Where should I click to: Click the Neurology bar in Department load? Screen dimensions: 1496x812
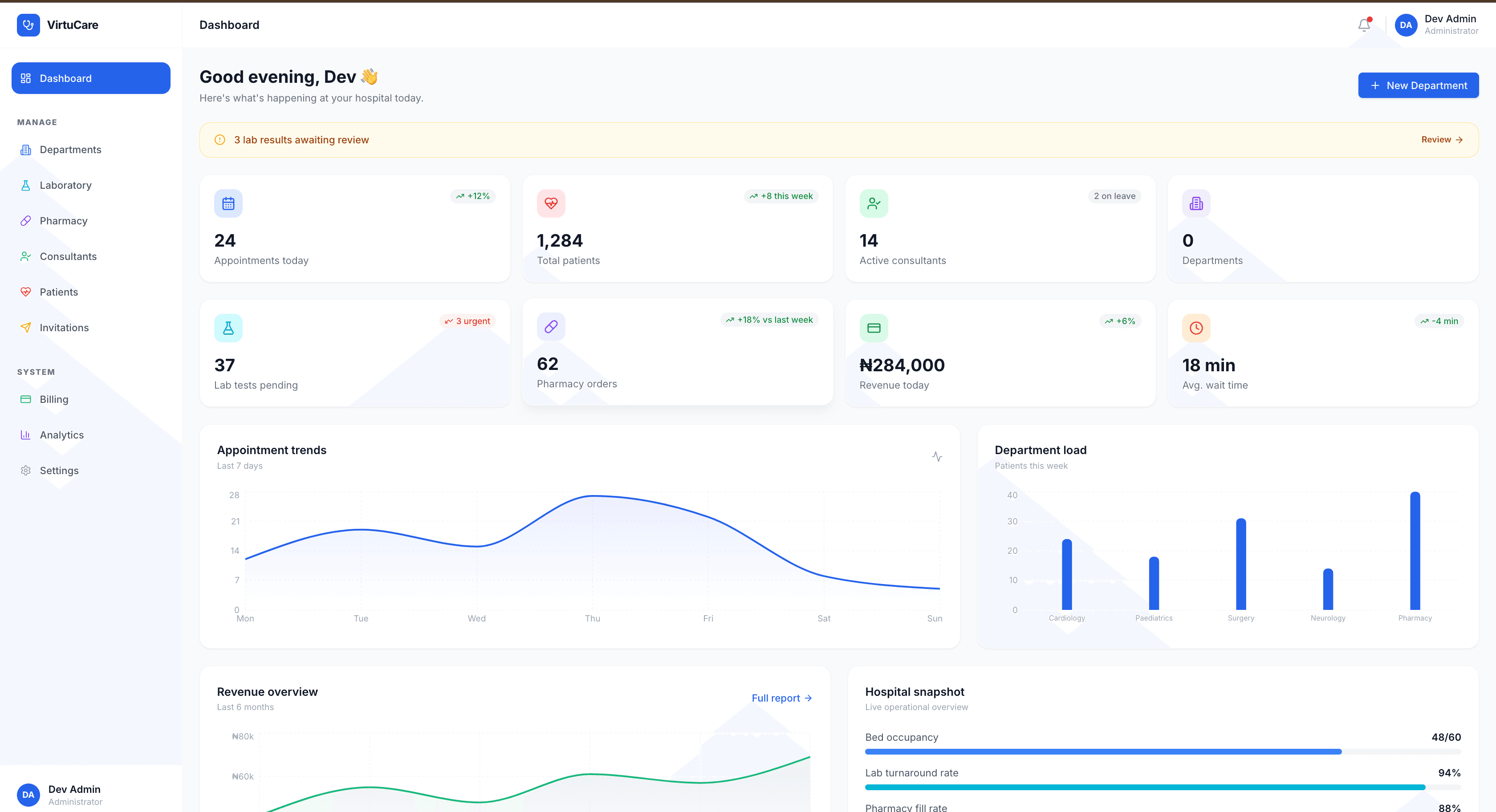tap(1328, 589)
